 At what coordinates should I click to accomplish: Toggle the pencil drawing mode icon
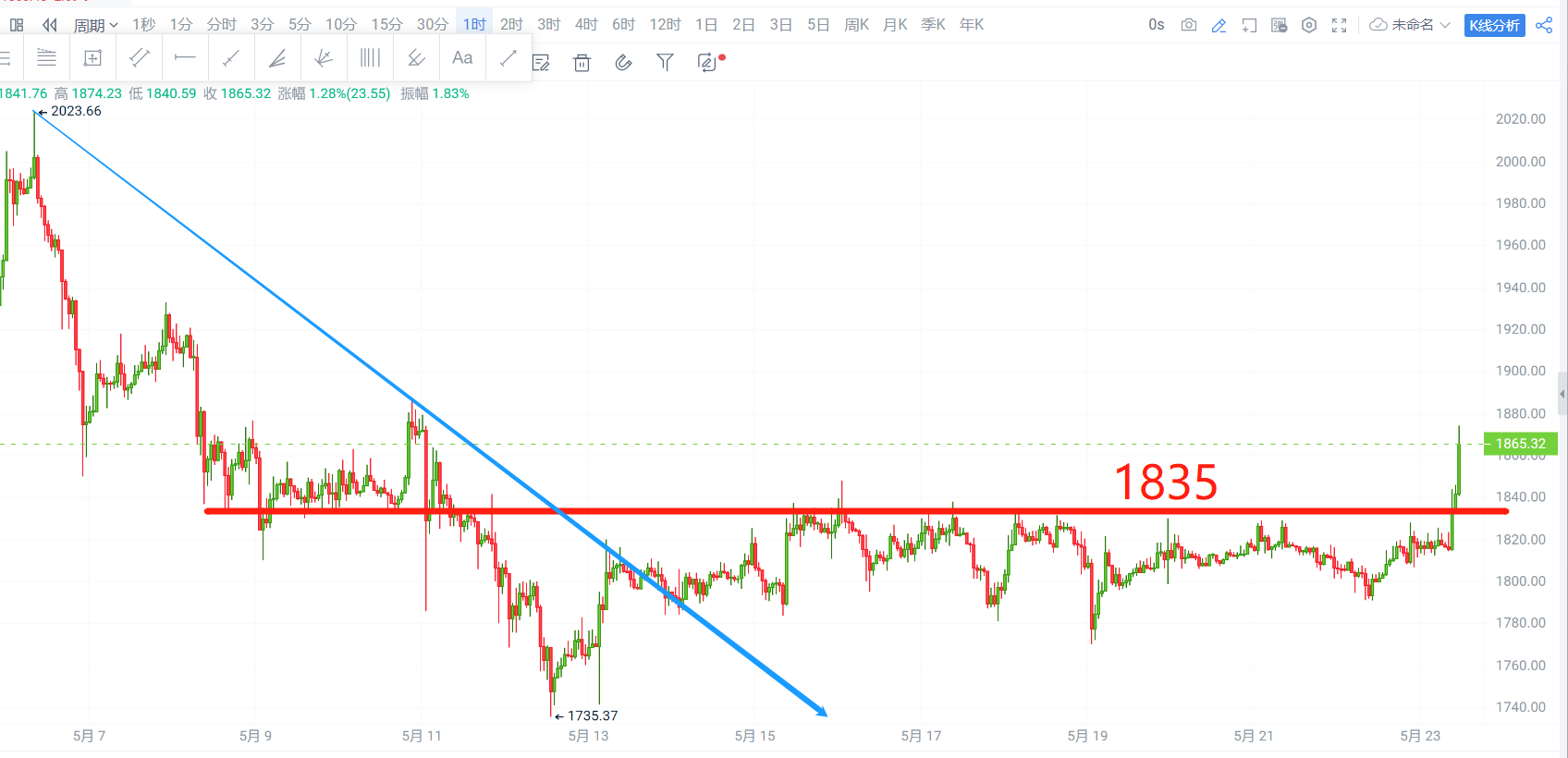pos(1219,25)
